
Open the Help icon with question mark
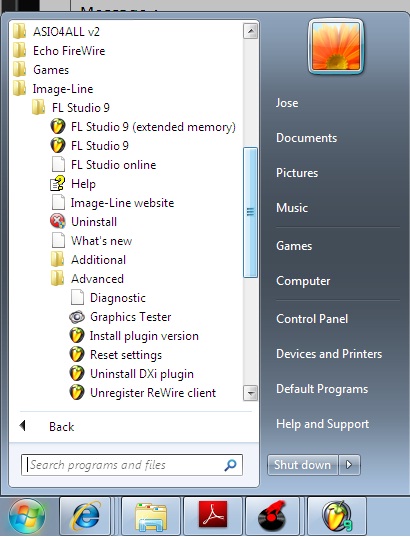coord(57,184)
